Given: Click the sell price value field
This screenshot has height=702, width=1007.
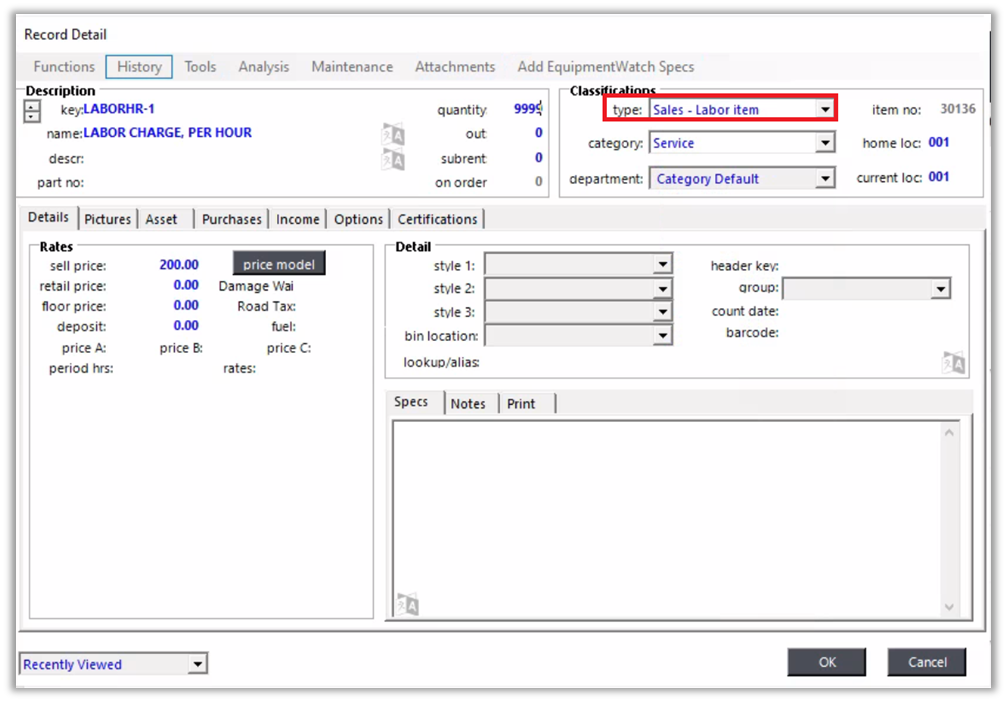Looking at the screenshot, I should point(179,265).
